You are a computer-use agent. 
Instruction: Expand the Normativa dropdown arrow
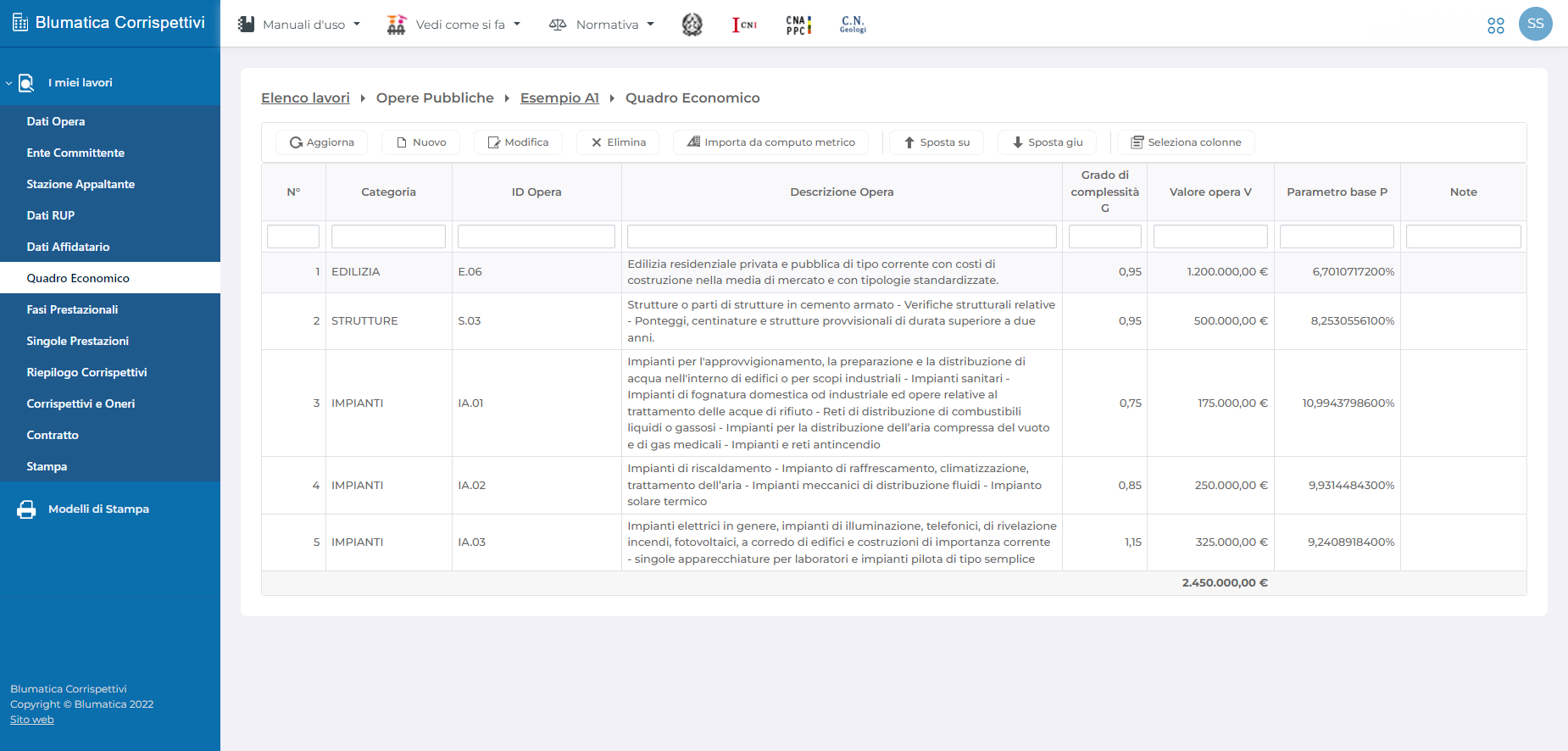coord(651,25)
